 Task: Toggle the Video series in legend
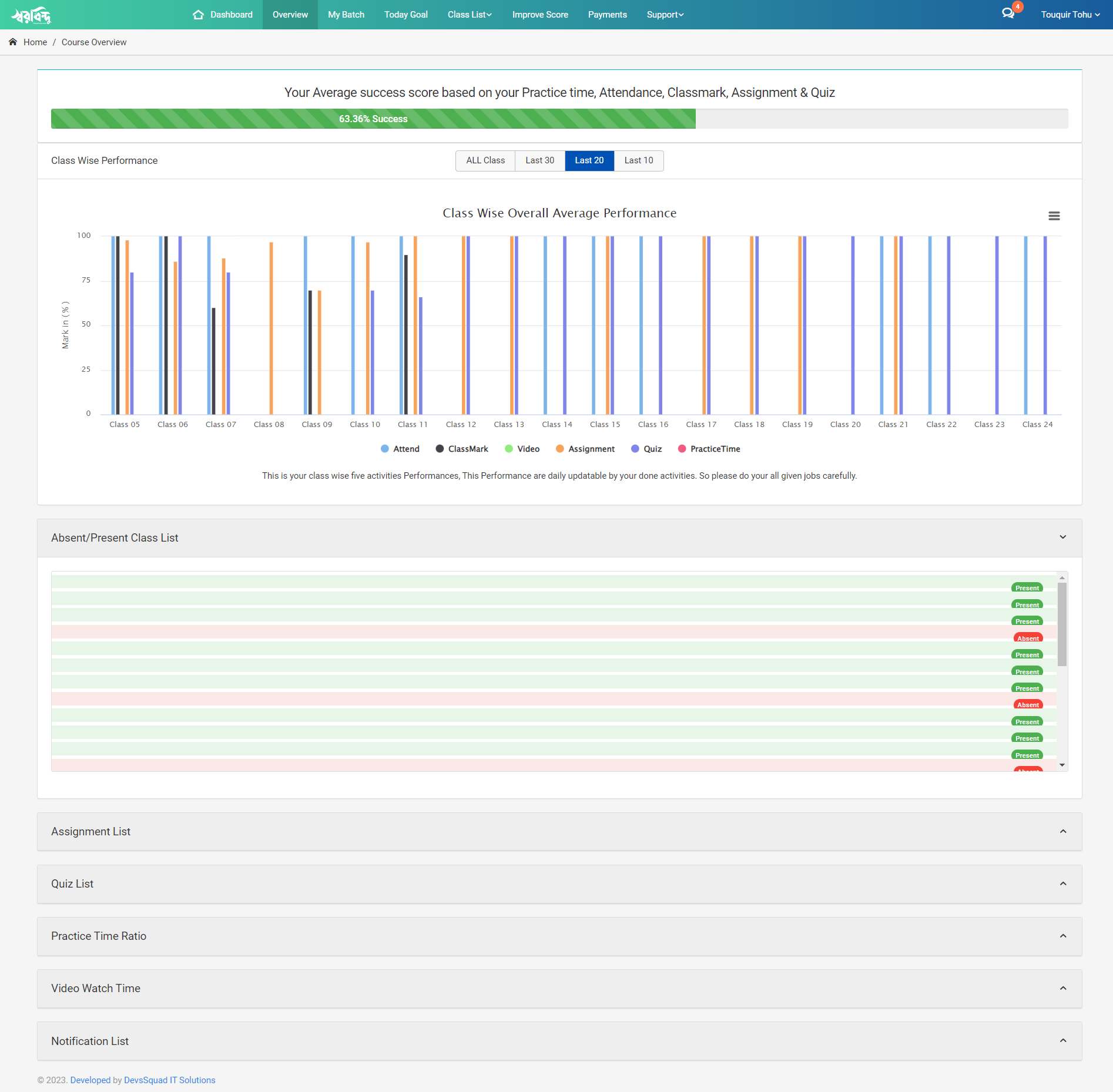(x=522, y=449)
